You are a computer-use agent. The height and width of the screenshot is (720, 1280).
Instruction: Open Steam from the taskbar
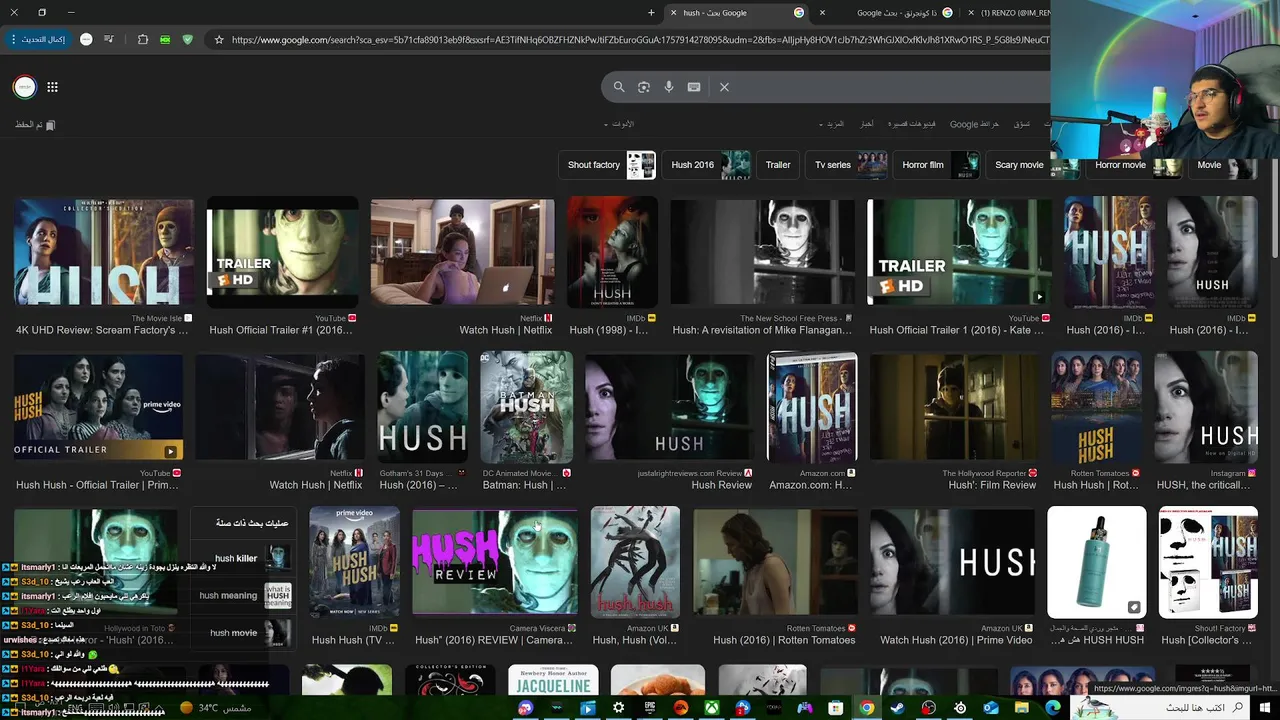pyautogui.click(x=897, y=708)
